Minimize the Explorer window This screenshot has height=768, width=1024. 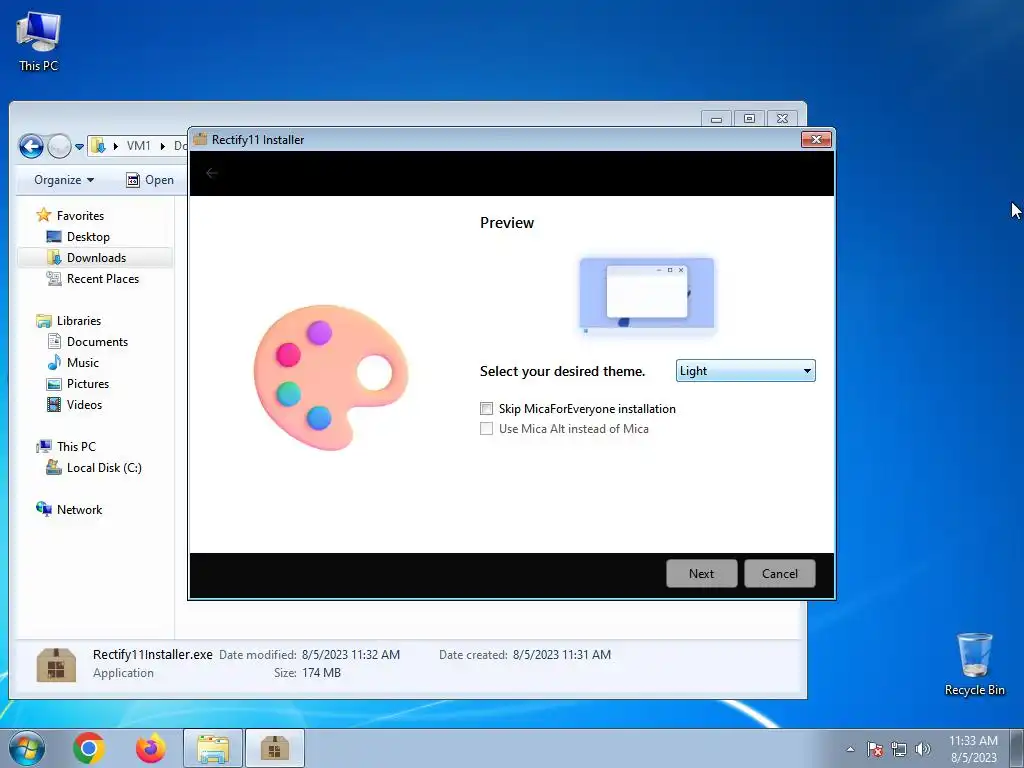click(x=716, y=119)
